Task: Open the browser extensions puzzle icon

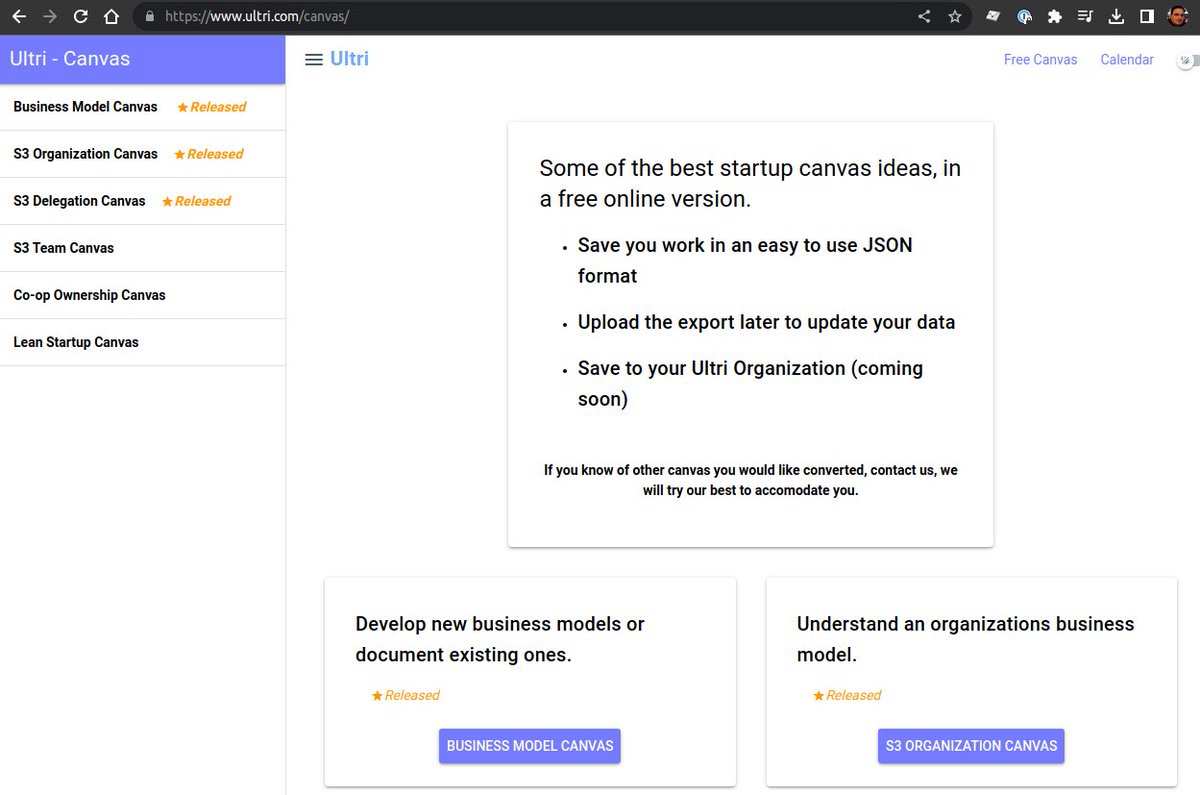Action: coord(1055,16)
